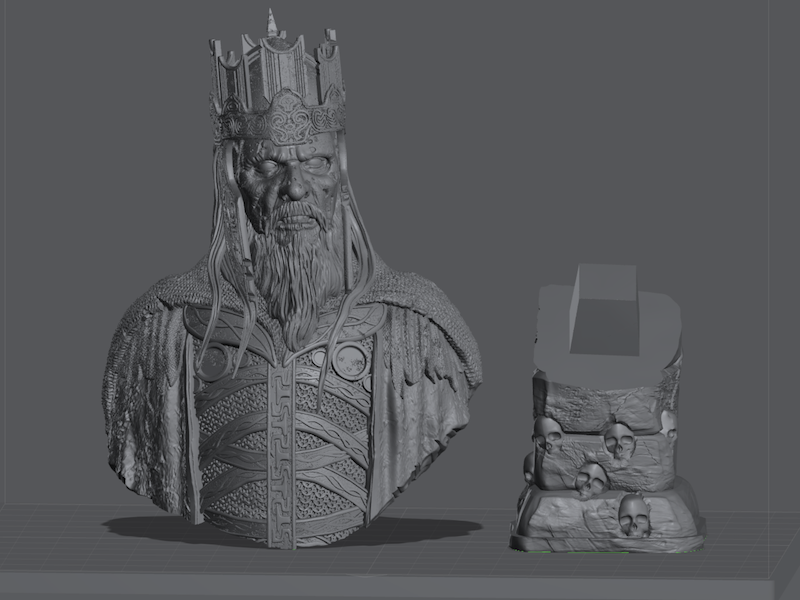800x600 pixels.
Task: Select the upper-right skull on the pedestal
Action: pyautogui.click(x=620, y=438)
